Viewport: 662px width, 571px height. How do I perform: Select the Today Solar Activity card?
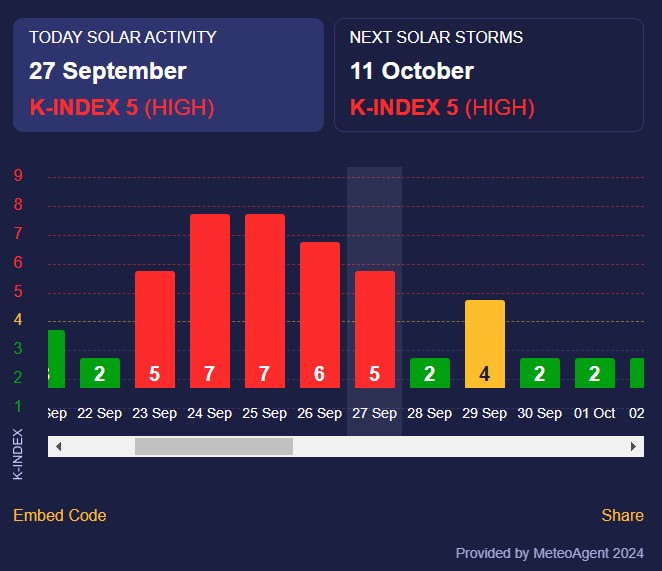tap(168, 75)
